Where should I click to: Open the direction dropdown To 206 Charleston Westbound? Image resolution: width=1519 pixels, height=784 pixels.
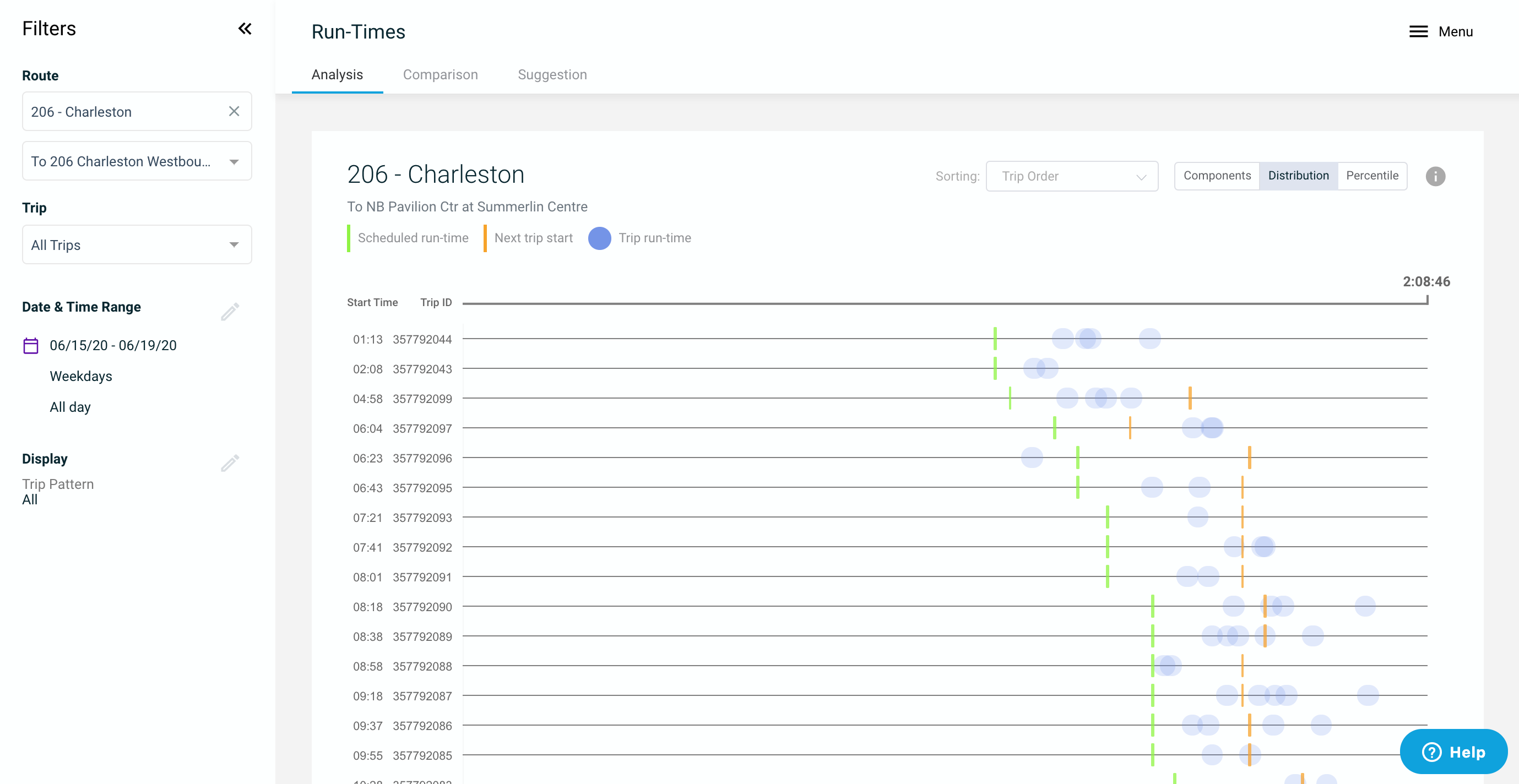137,161
